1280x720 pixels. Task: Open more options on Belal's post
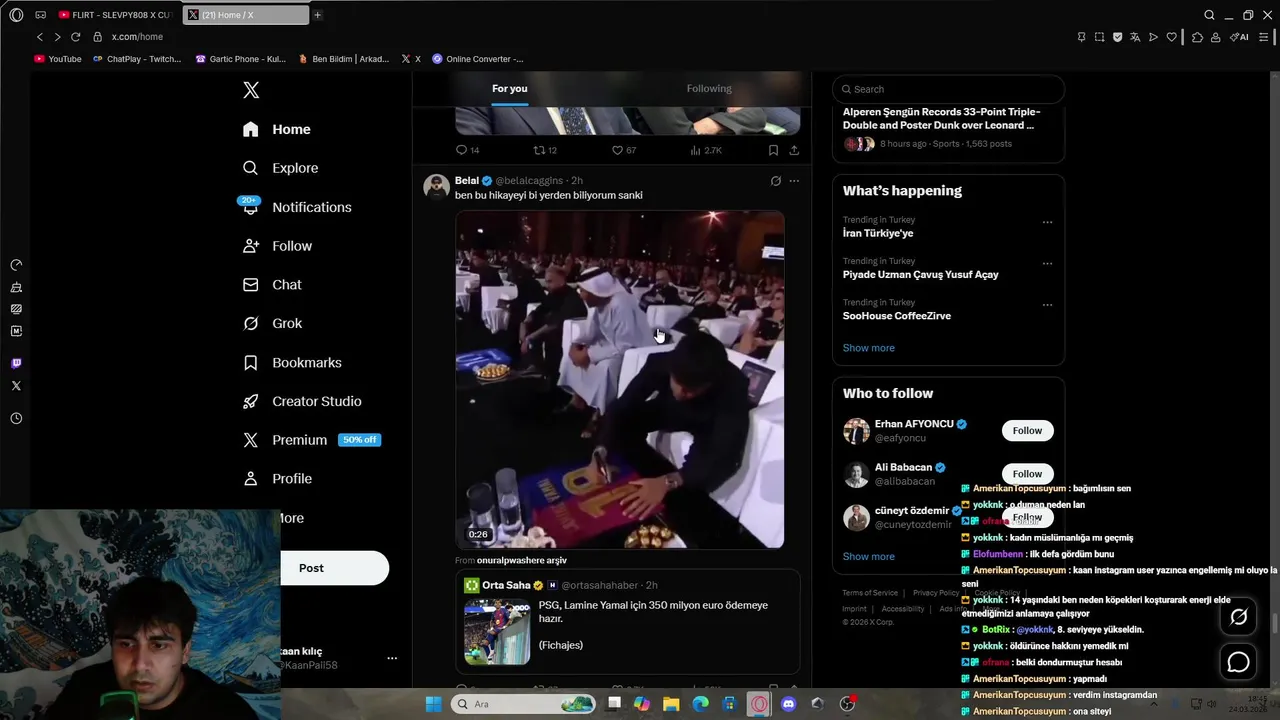coord(794,181)
